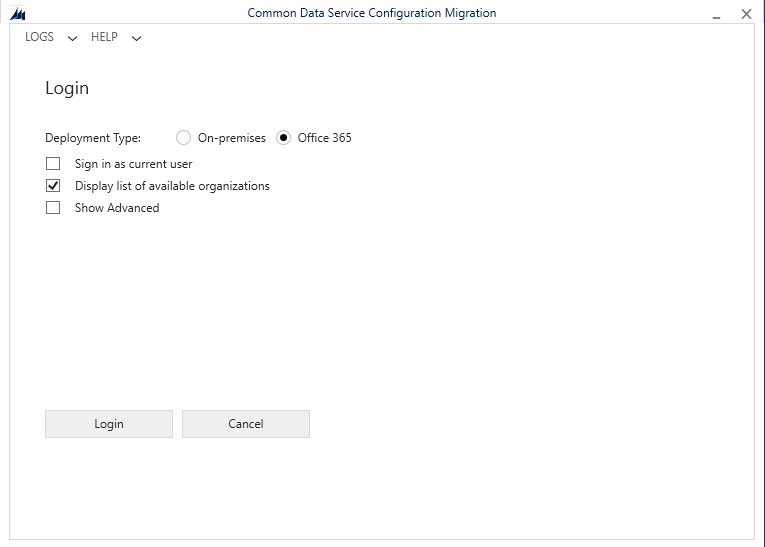Viewport: 765px width, 547px height.
Task: Uncheck the Display list of available organizations box
Action: coord(53,186)
